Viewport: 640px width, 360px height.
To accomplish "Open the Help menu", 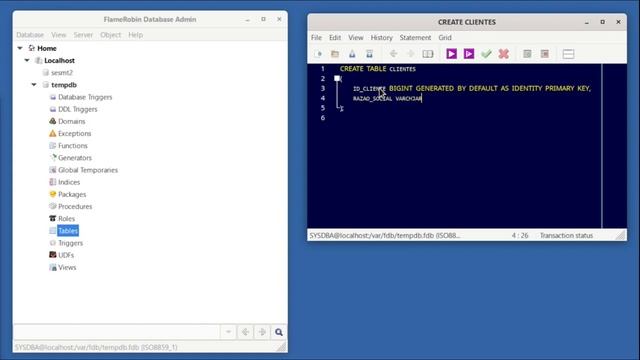I will pyautogui.click(x=136, y=35).
